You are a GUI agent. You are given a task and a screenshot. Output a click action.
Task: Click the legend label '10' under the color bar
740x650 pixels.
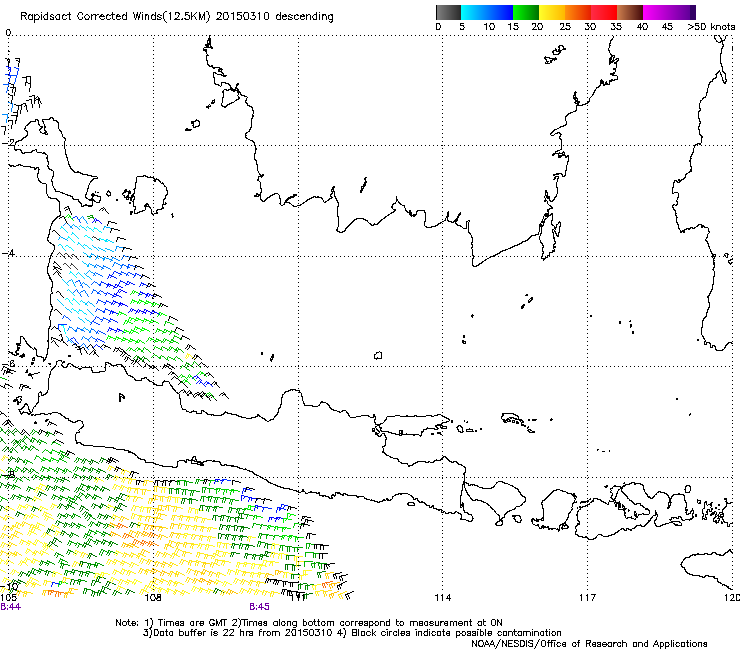[489, 27]
